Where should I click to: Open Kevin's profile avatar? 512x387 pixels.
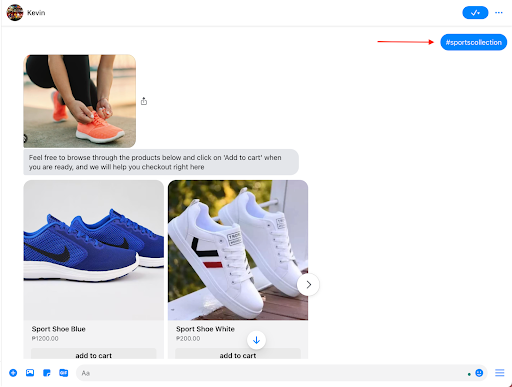pos(15,13)
